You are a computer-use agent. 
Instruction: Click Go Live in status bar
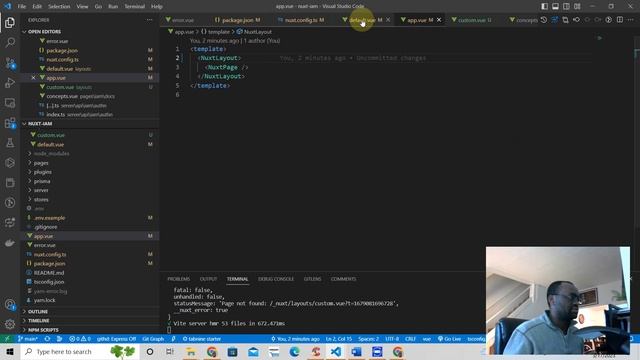click(x=449, y=339)
